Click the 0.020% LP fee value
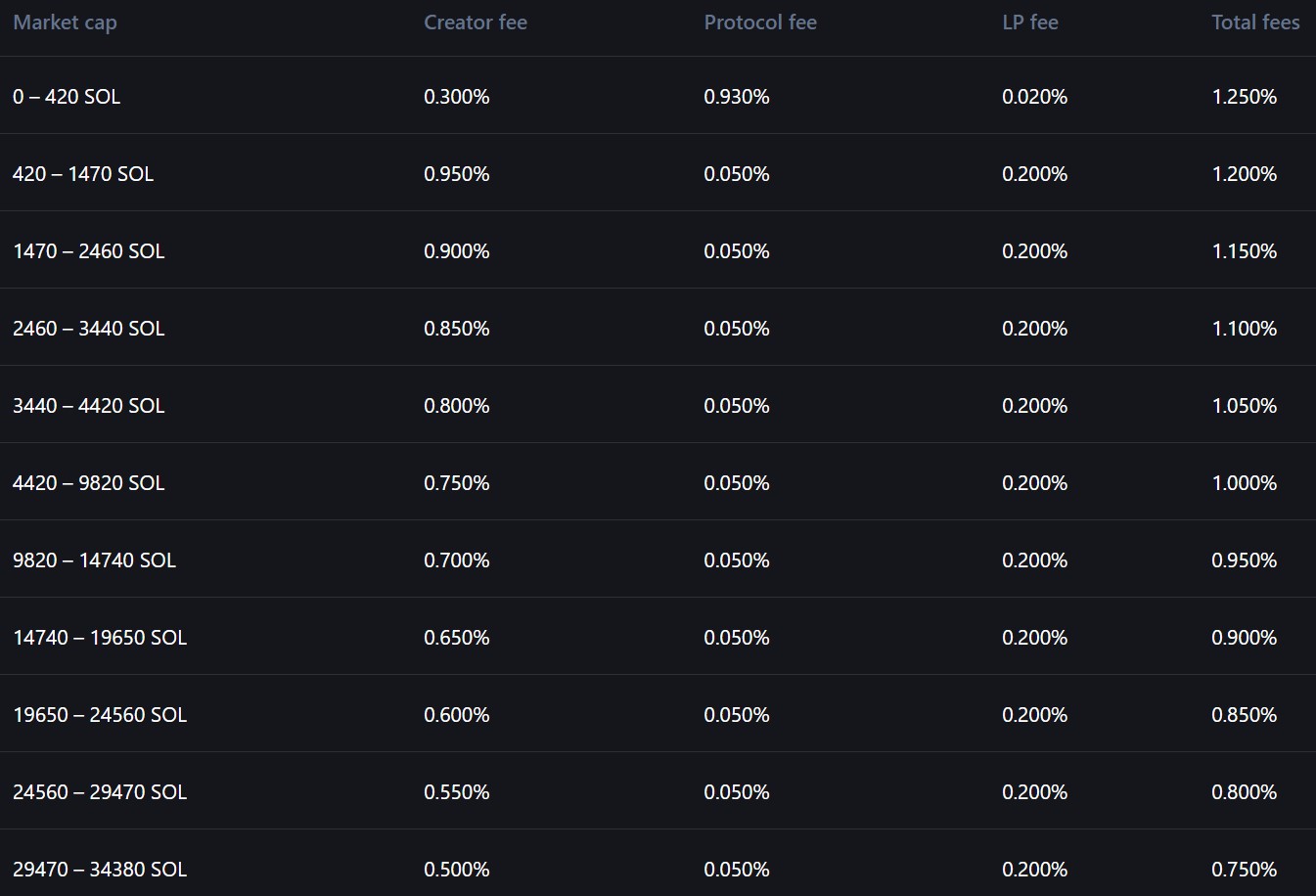The image size is (1316, 896). (x=1034, y=97)
